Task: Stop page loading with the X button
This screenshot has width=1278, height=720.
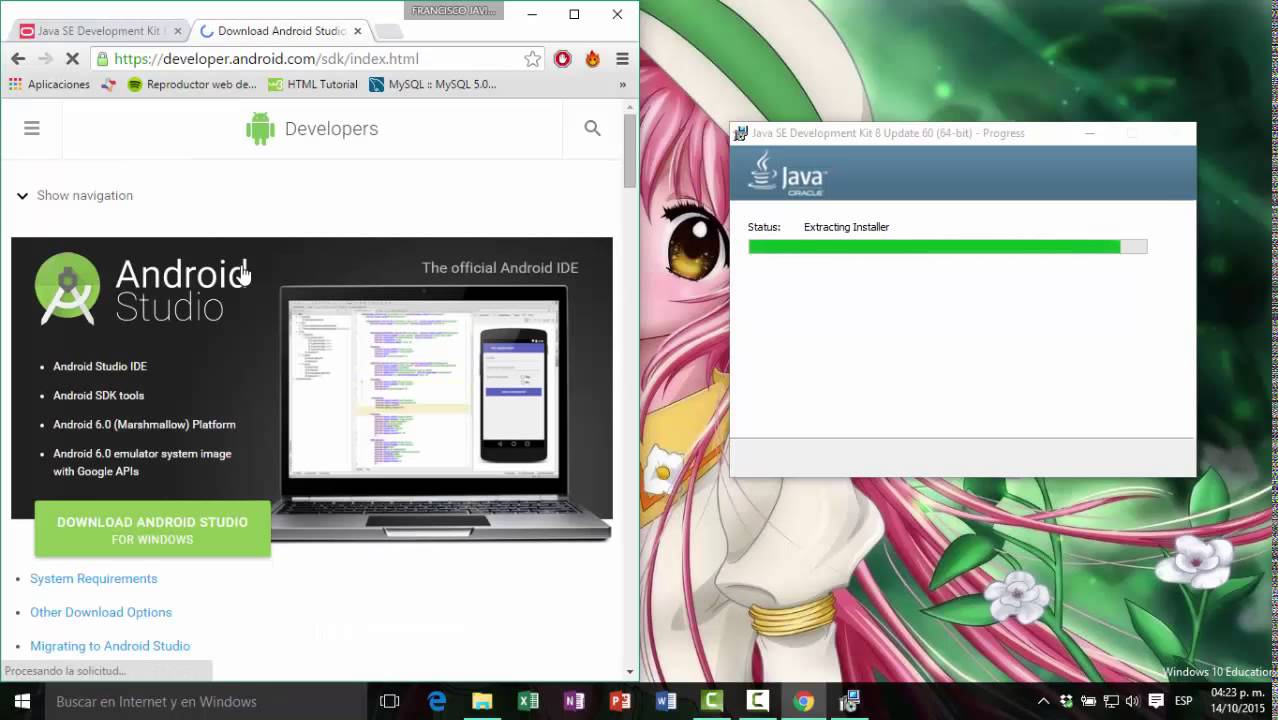Action: (x=72, y=59)
